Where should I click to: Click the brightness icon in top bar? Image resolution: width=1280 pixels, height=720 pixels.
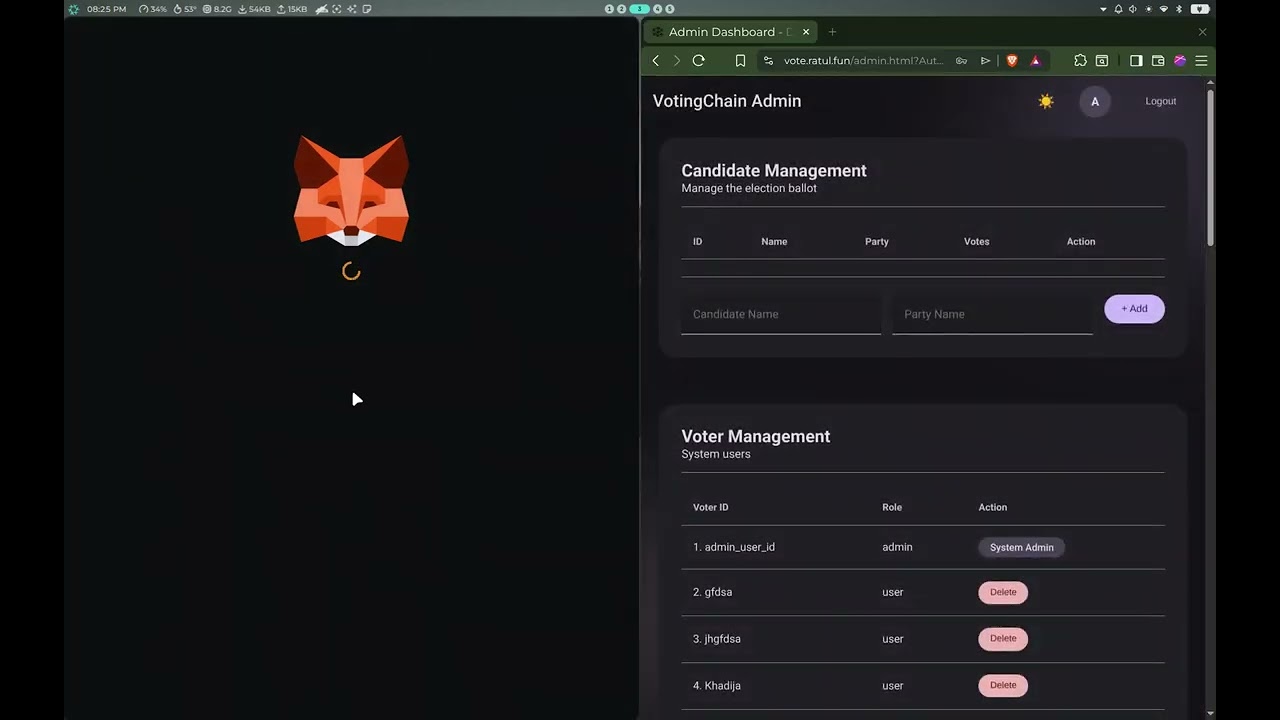tap(1148, 9)
